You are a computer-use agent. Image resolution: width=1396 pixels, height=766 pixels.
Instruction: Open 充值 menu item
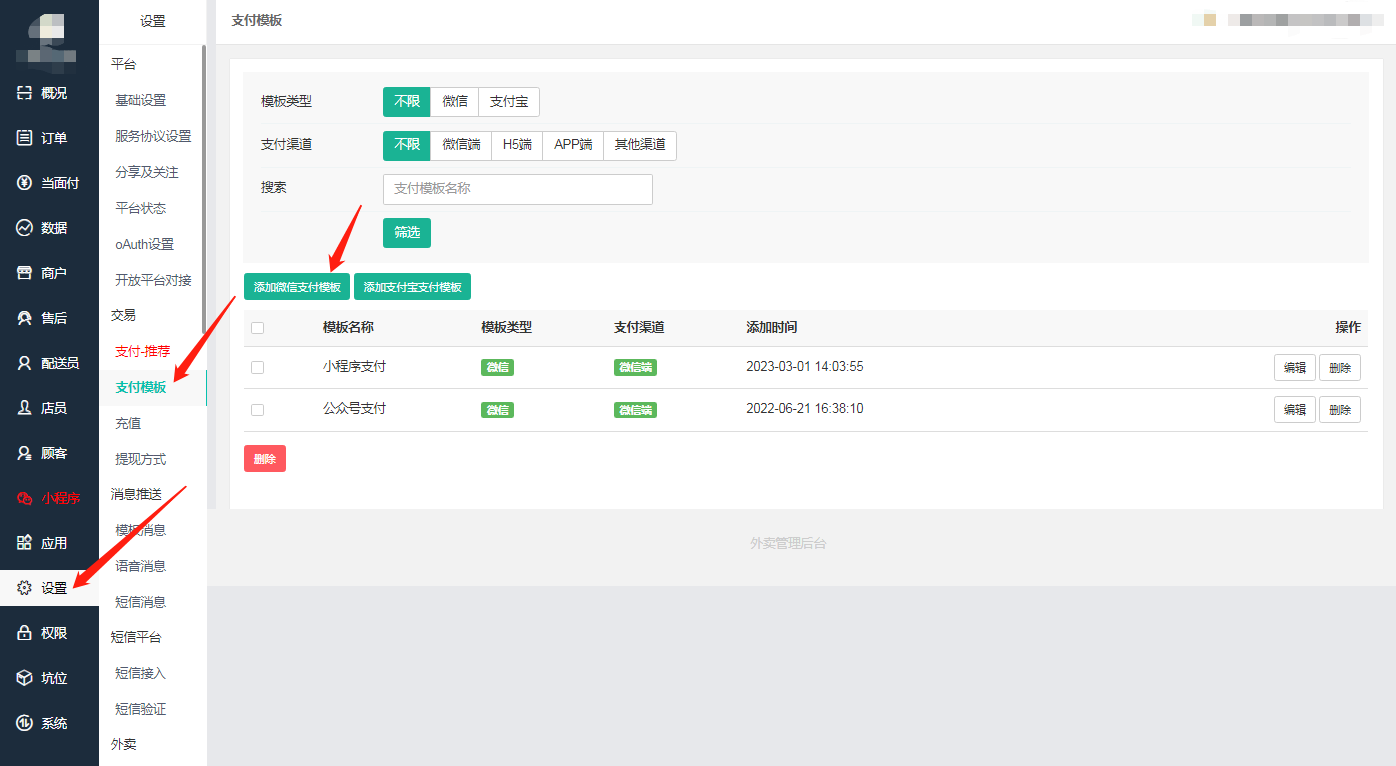point(128,423)
